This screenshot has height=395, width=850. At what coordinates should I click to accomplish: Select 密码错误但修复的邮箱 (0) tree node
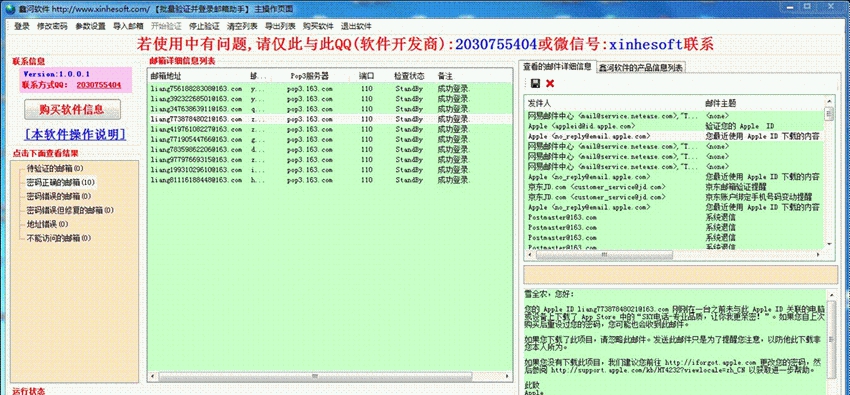tap(70, 210)
